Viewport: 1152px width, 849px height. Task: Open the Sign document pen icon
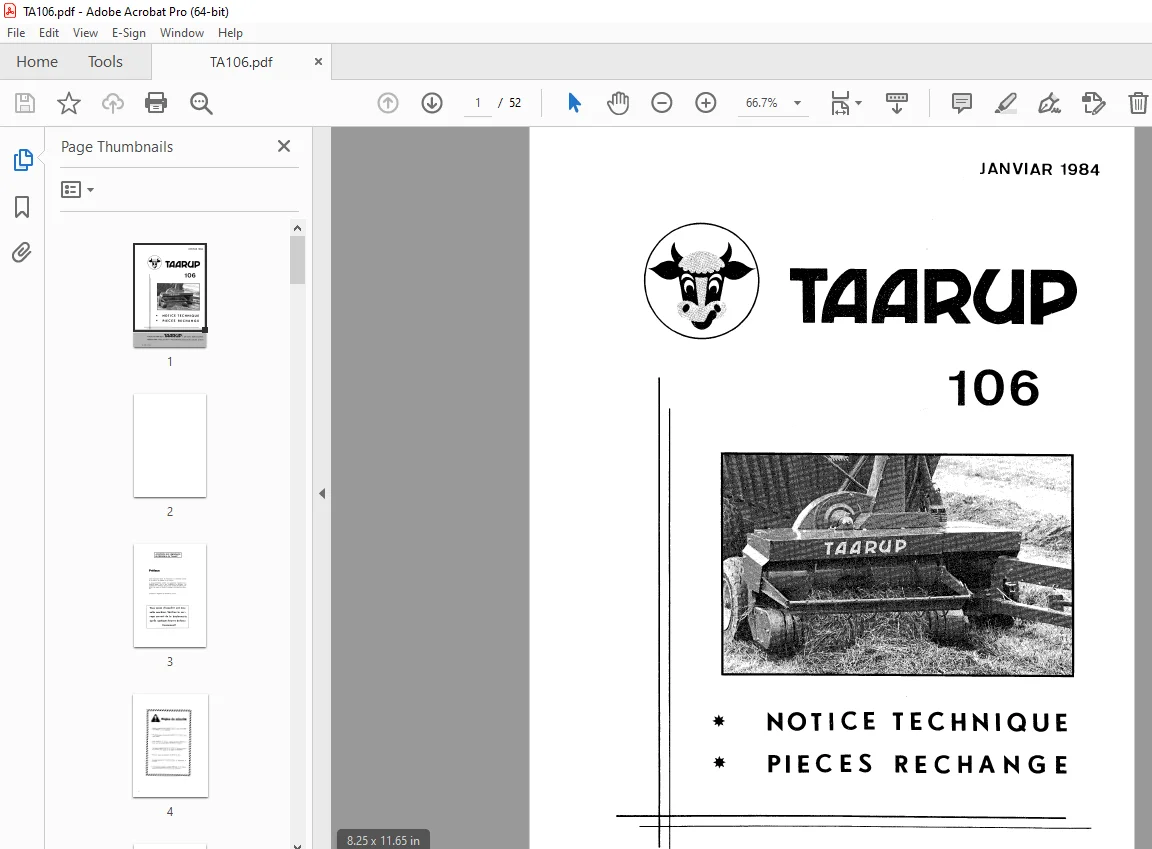click(1049, 103)
